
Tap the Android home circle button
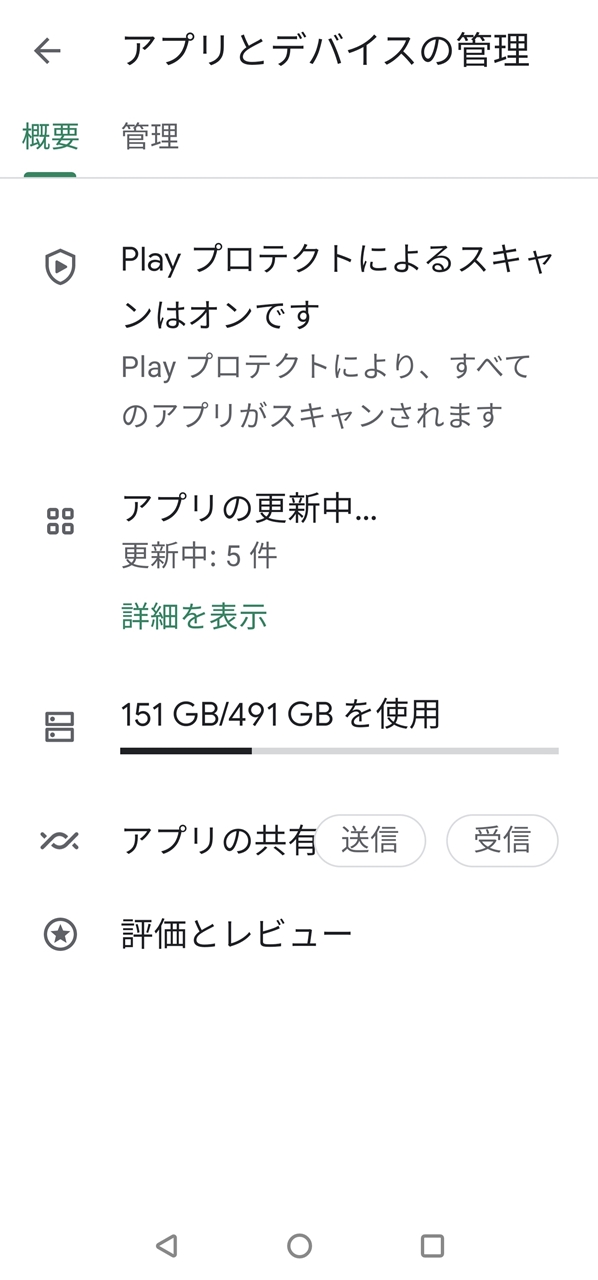click(299, 1245)
